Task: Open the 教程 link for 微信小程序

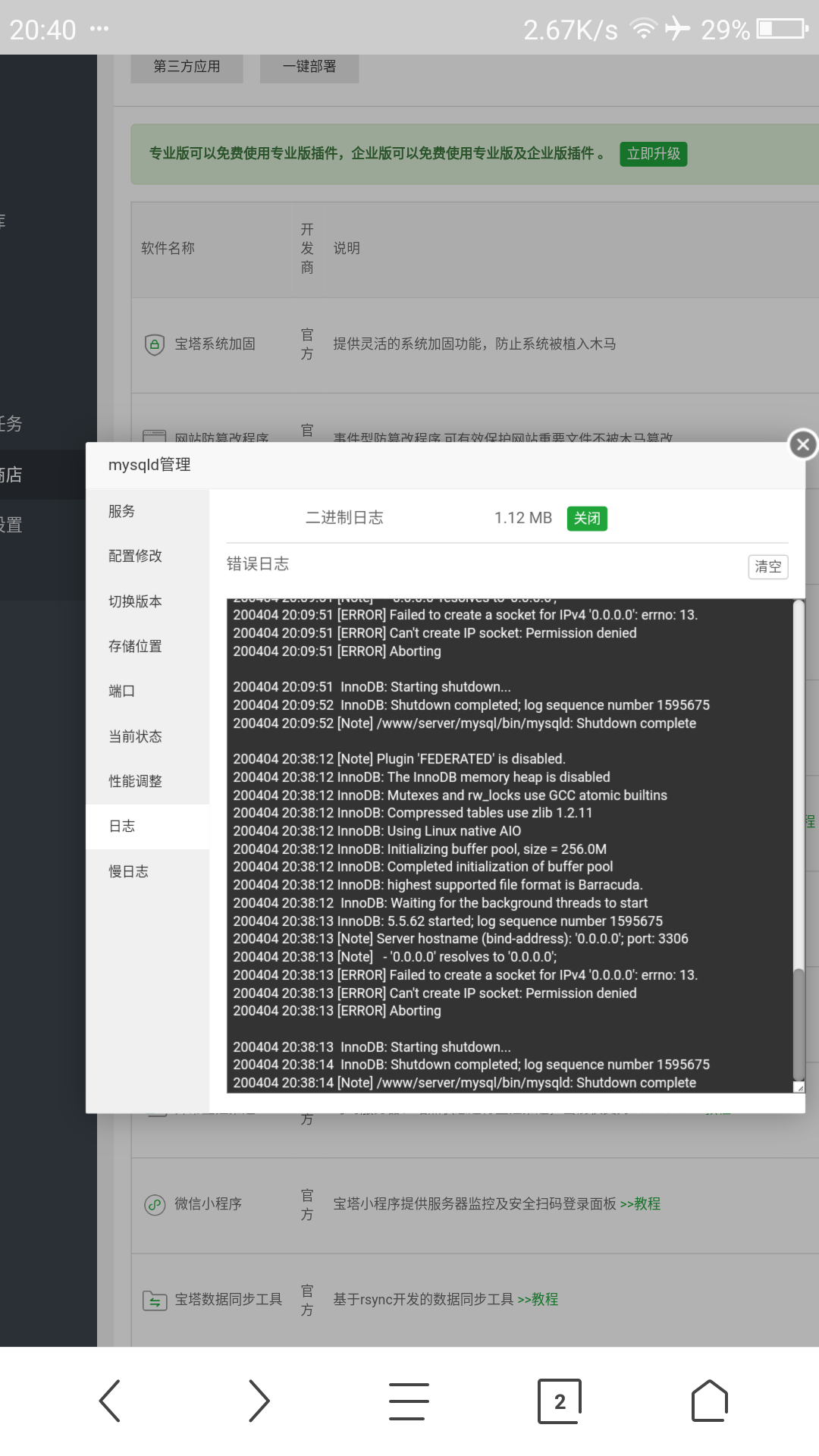Action: tap(640, 1203)
